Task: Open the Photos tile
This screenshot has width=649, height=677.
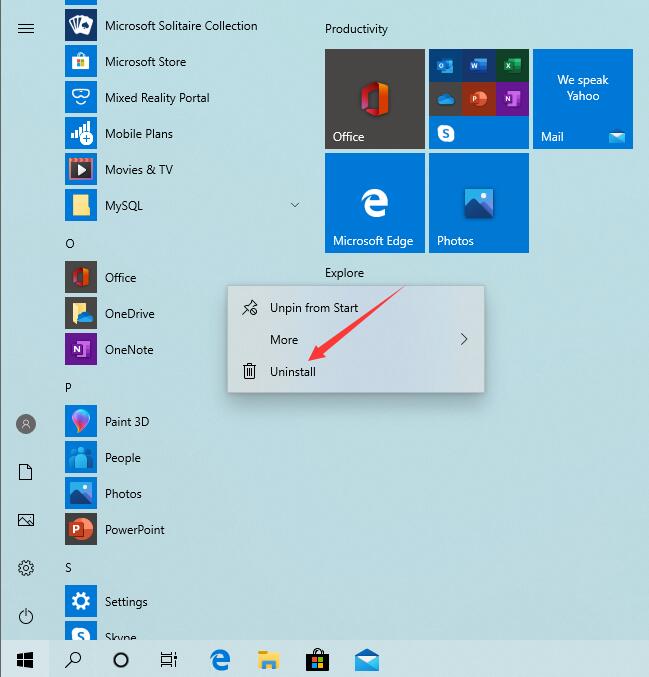Action: [479, 203]
